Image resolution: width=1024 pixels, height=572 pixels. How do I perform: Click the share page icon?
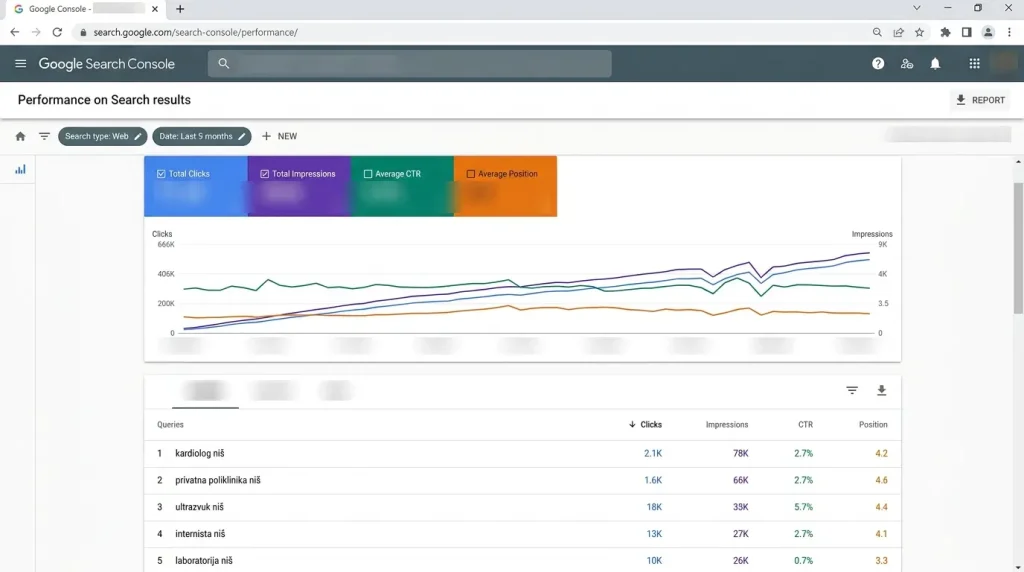[x=899, y=32]
